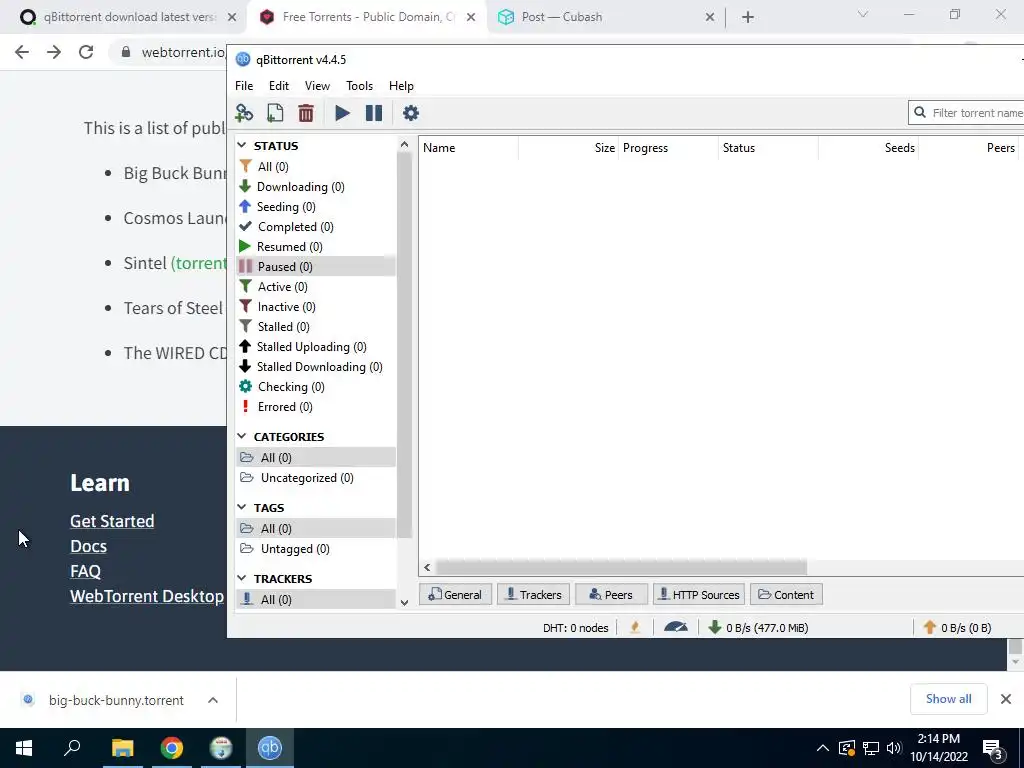
Task: Select Seeding (0) status filter
Action: click(316, 206)
